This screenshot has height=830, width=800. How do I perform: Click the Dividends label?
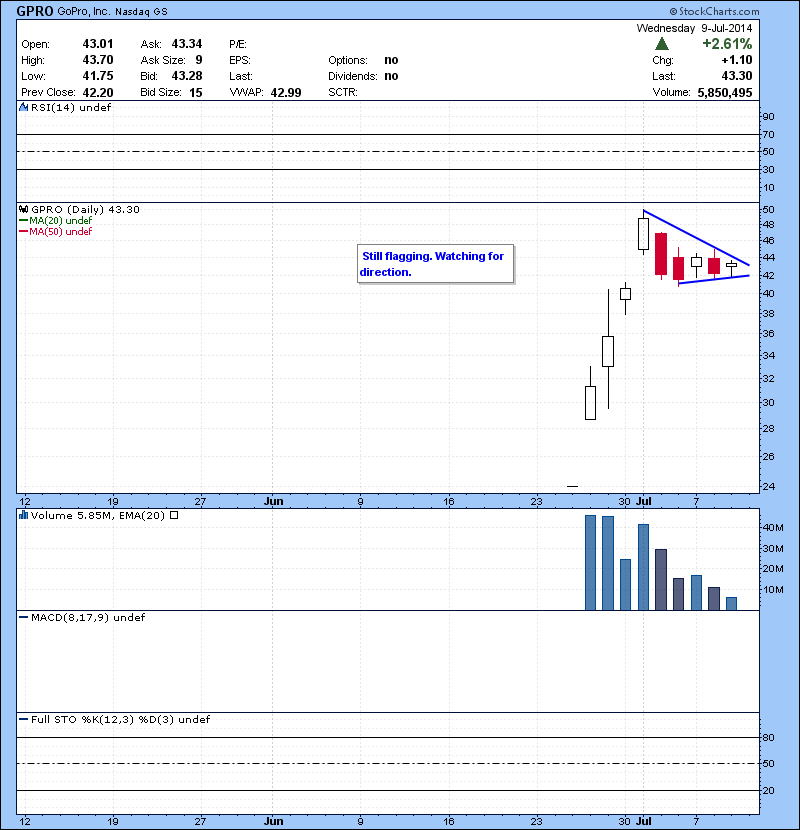tap(353, 76)
